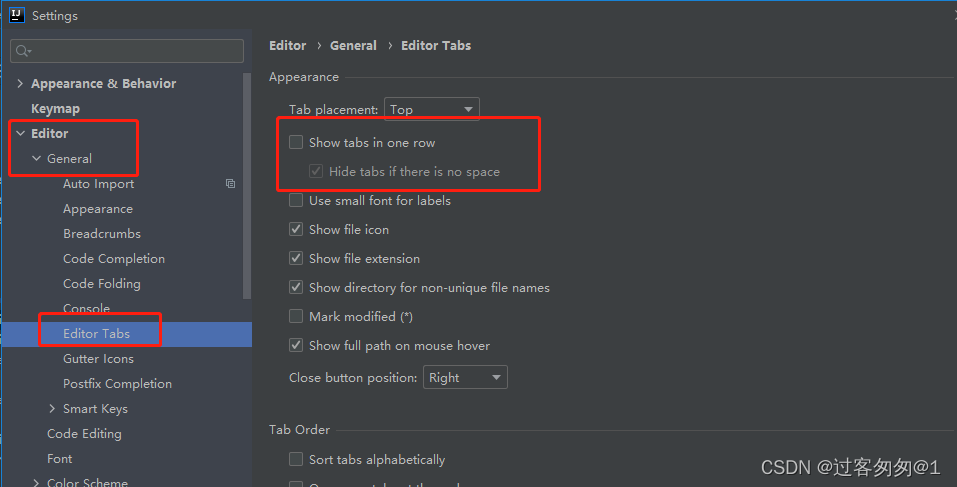This screenshot has width=957, height=487.
Task: Open Font settings page
Action: point(59,459)
